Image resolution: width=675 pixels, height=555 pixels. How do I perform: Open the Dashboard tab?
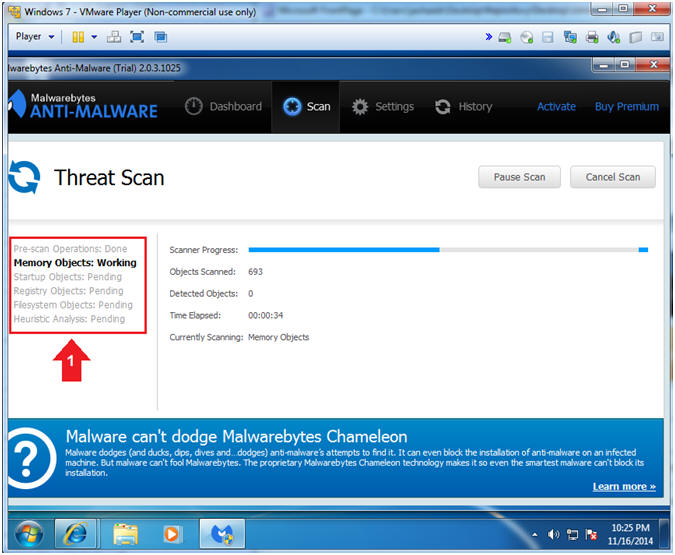(x=223, y=107)
